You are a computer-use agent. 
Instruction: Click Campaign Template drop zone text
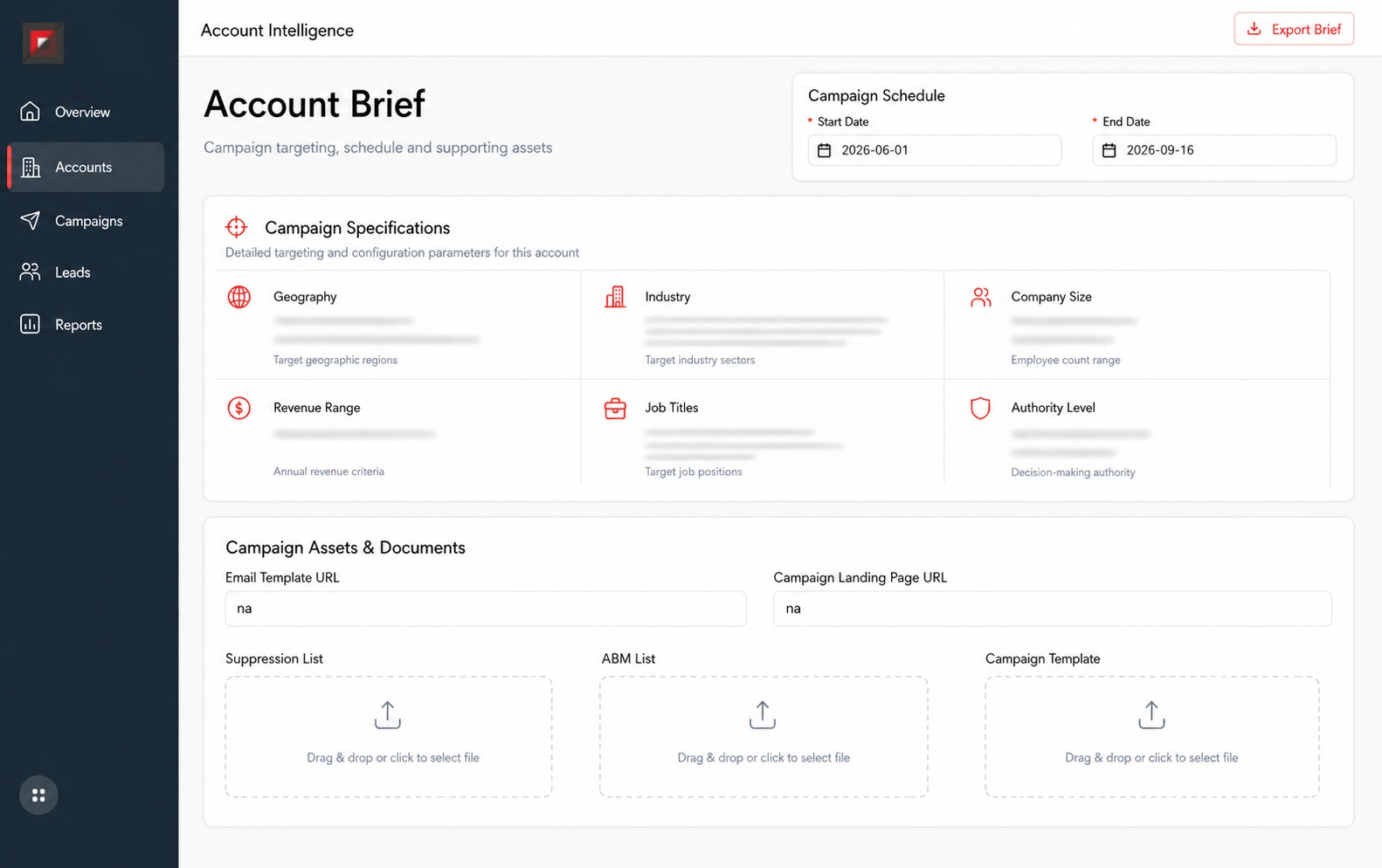click(x=1151, y=758)
